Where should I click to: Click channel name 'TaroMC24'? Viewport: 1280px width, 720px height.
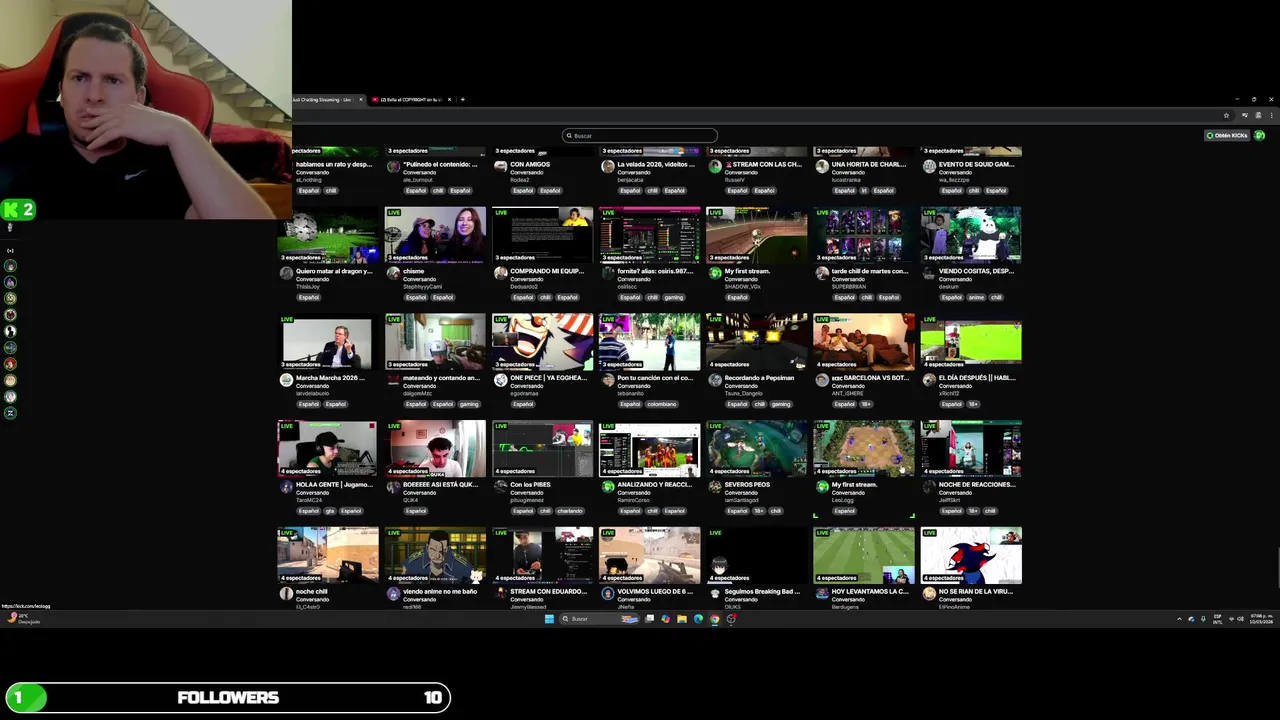(x=309, y=501)
